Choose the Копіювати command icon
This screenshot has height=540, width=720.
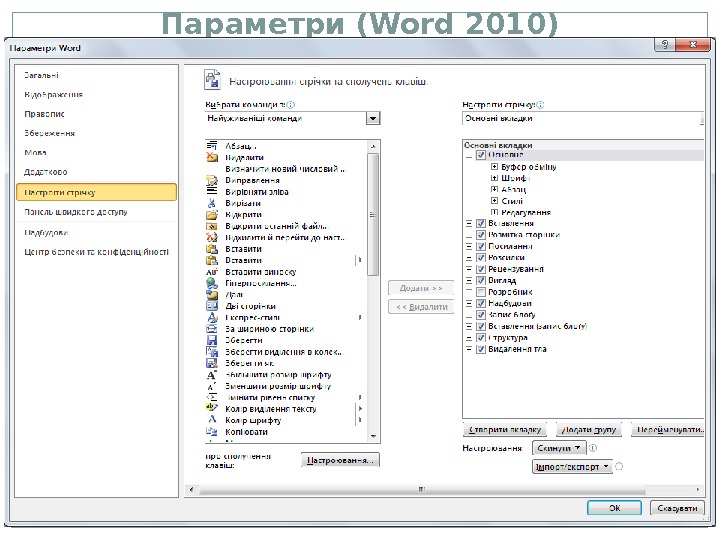pyautogui.click(x=212, y=432)
